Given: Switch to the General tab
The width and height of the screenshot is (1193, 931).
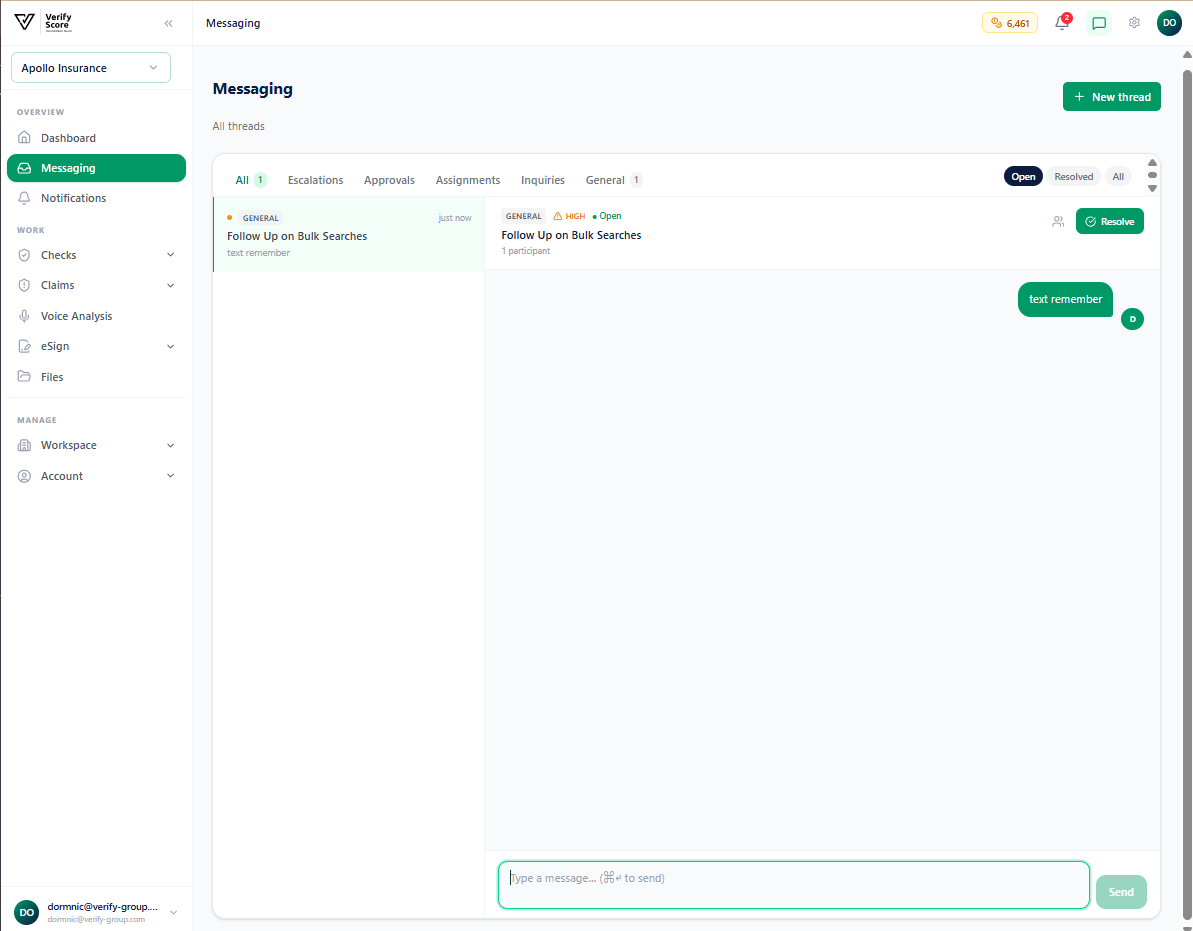Looking at the screenshot, I should point(613,180).
